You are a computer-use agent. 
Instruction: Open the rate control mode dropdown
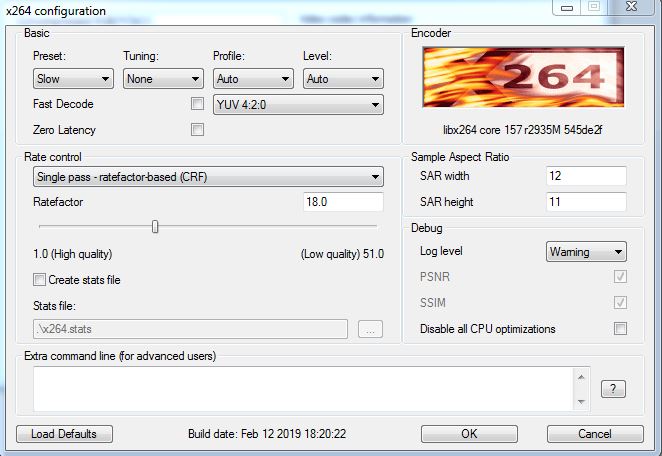pos(208,176)
